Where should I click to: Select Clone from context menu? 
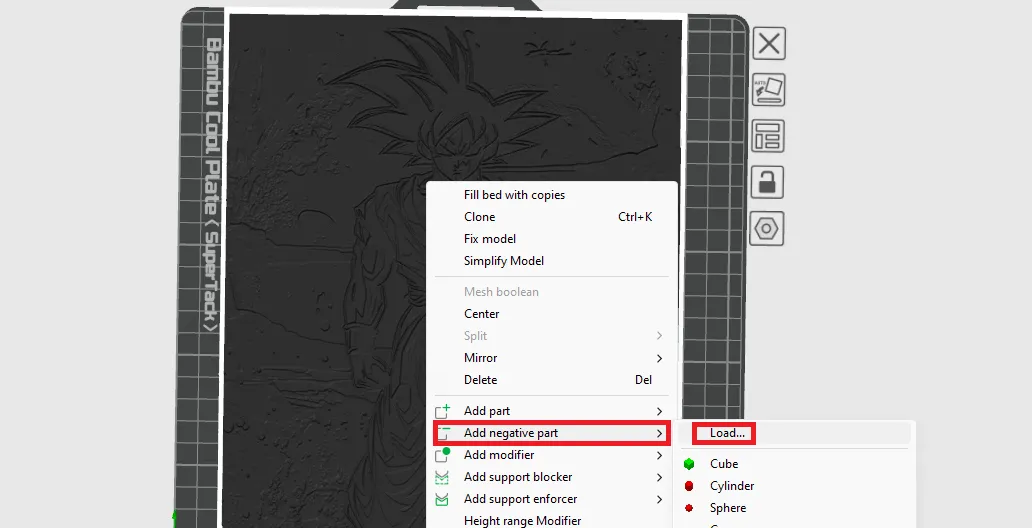click(479, 217)
